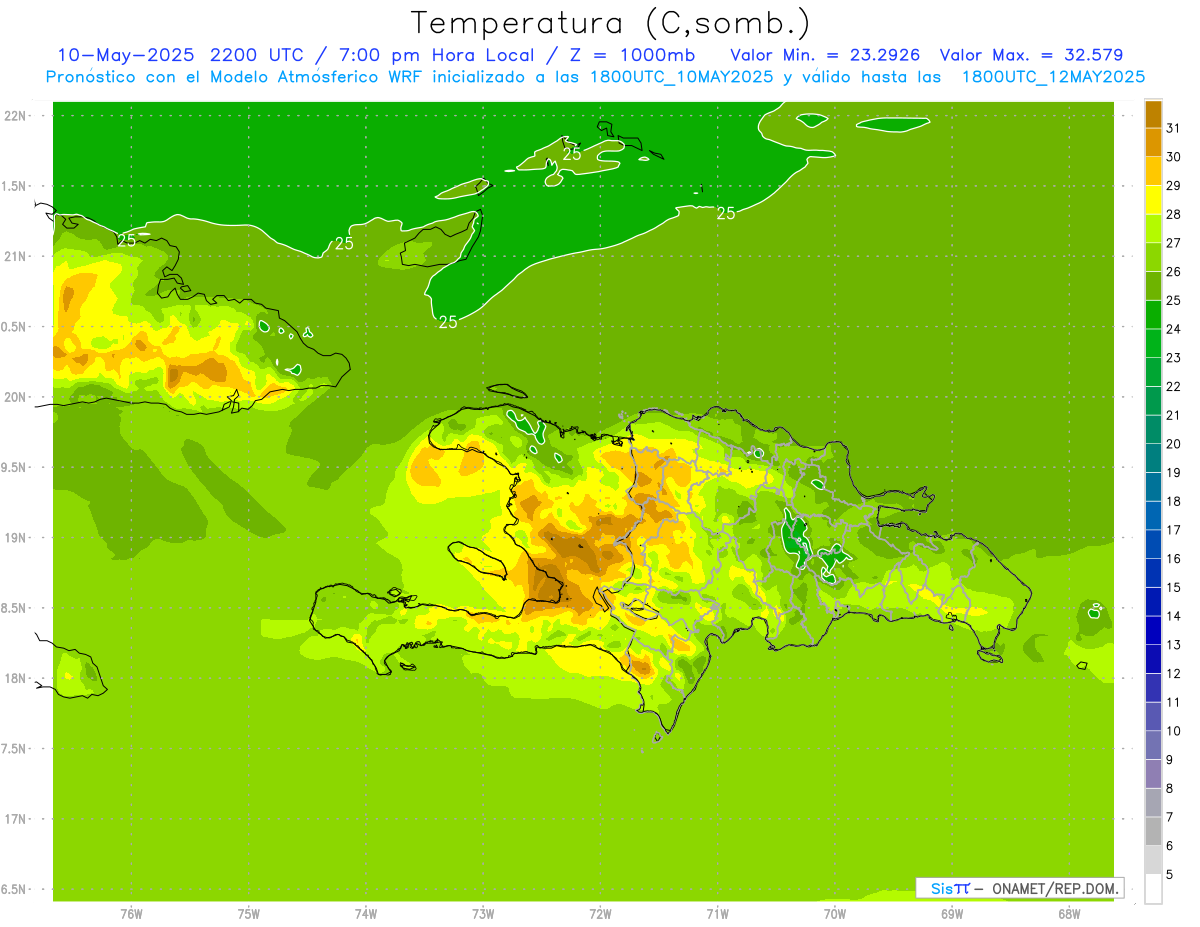Pick the legend color band between 6 and 7
Viewport: 1200px width, 927px height.
[x=1153, y=831]
